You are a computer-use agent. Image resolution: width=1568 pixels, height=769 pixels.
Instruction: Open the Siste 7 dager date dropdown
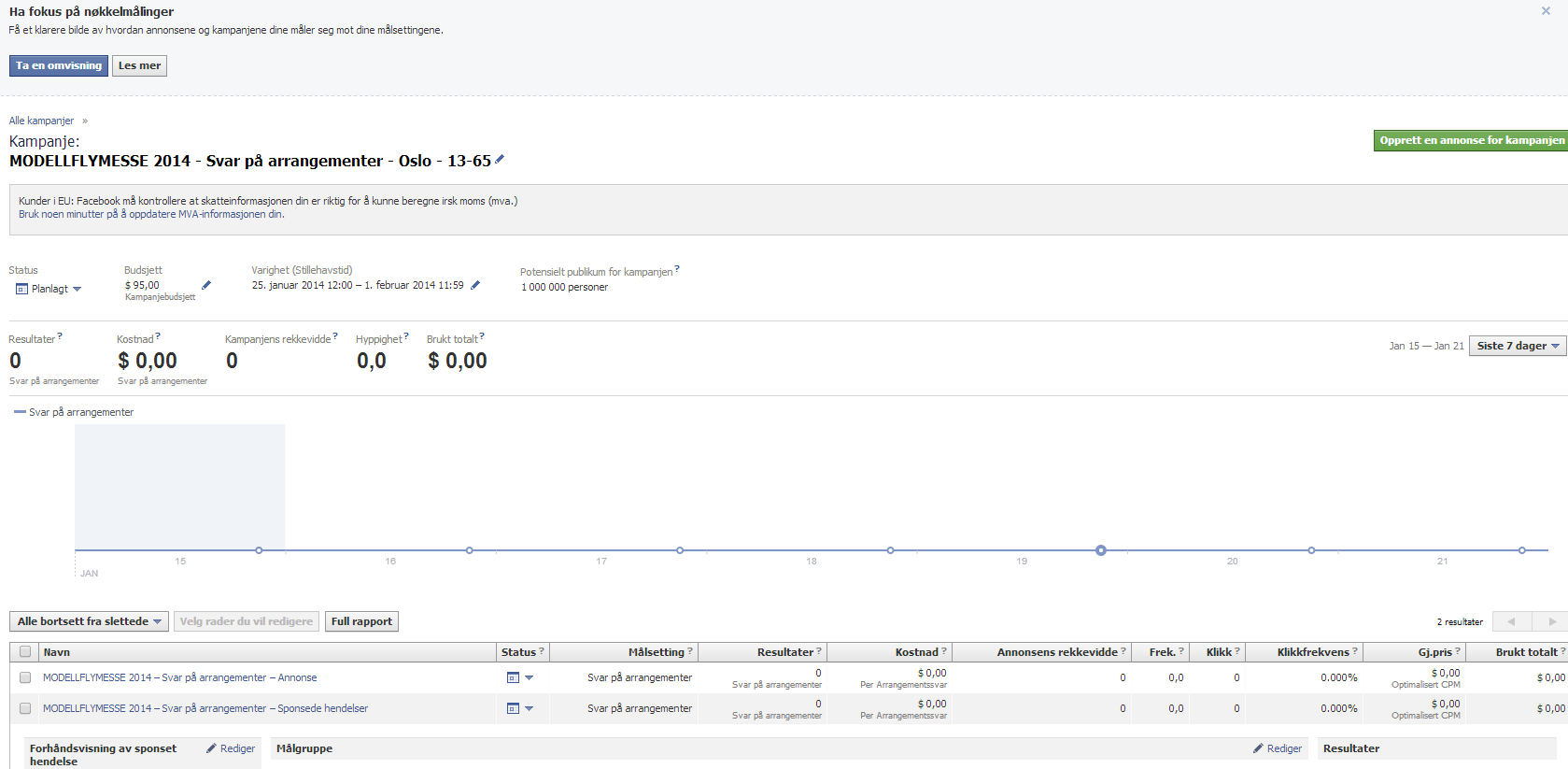pyautogui.click(x=1518, y=346)
